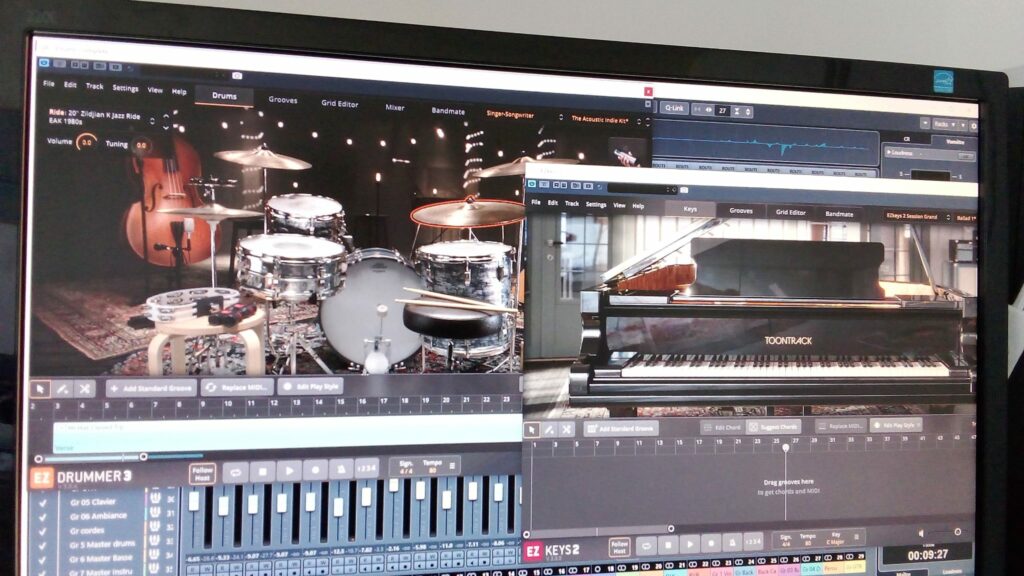This screenshot has width=1024, height=576.
Task: Toggle Follow Host in EZkeys
Action: pos(619,546)
